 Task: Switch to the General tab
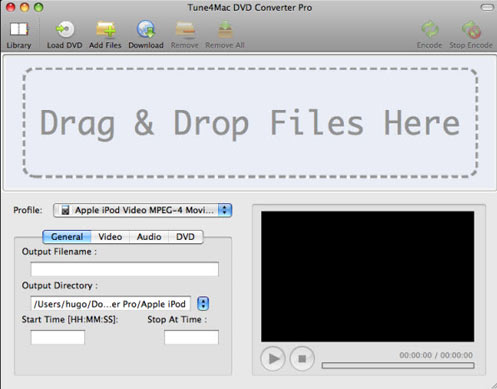click(67, 237)
